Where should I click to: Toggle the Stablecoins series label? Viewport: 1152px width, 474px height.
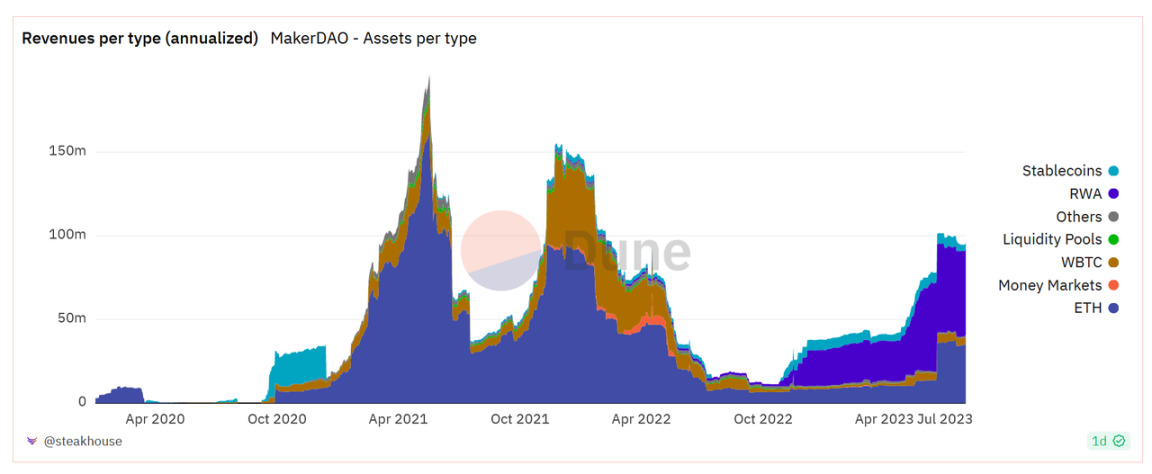(1061, 171)
